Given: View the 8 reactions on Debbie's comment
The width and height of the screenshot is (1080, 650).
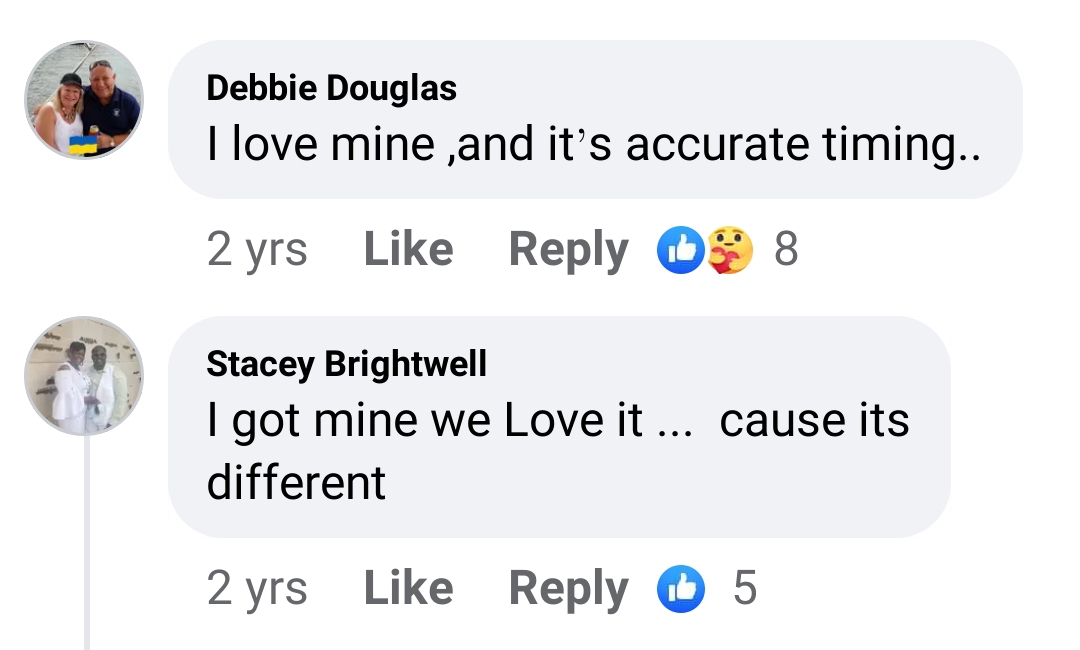Looking at the screenshot, I should click(786, 250).
